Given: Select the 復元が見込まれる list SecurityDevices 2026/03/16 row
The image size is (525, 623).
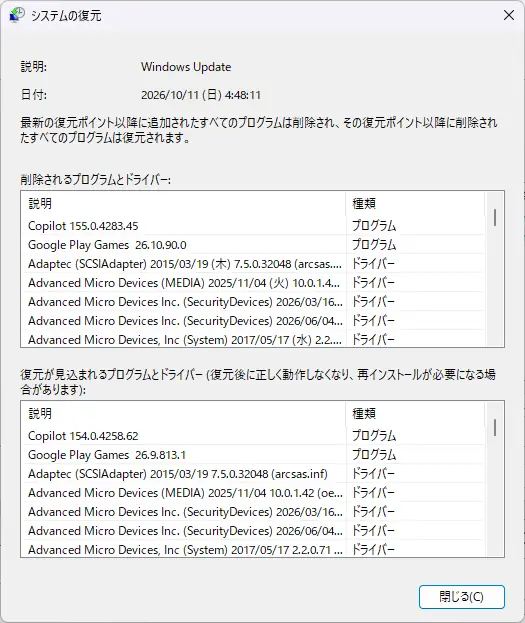Looking at the screenshot, I should (x=254, y=512).
